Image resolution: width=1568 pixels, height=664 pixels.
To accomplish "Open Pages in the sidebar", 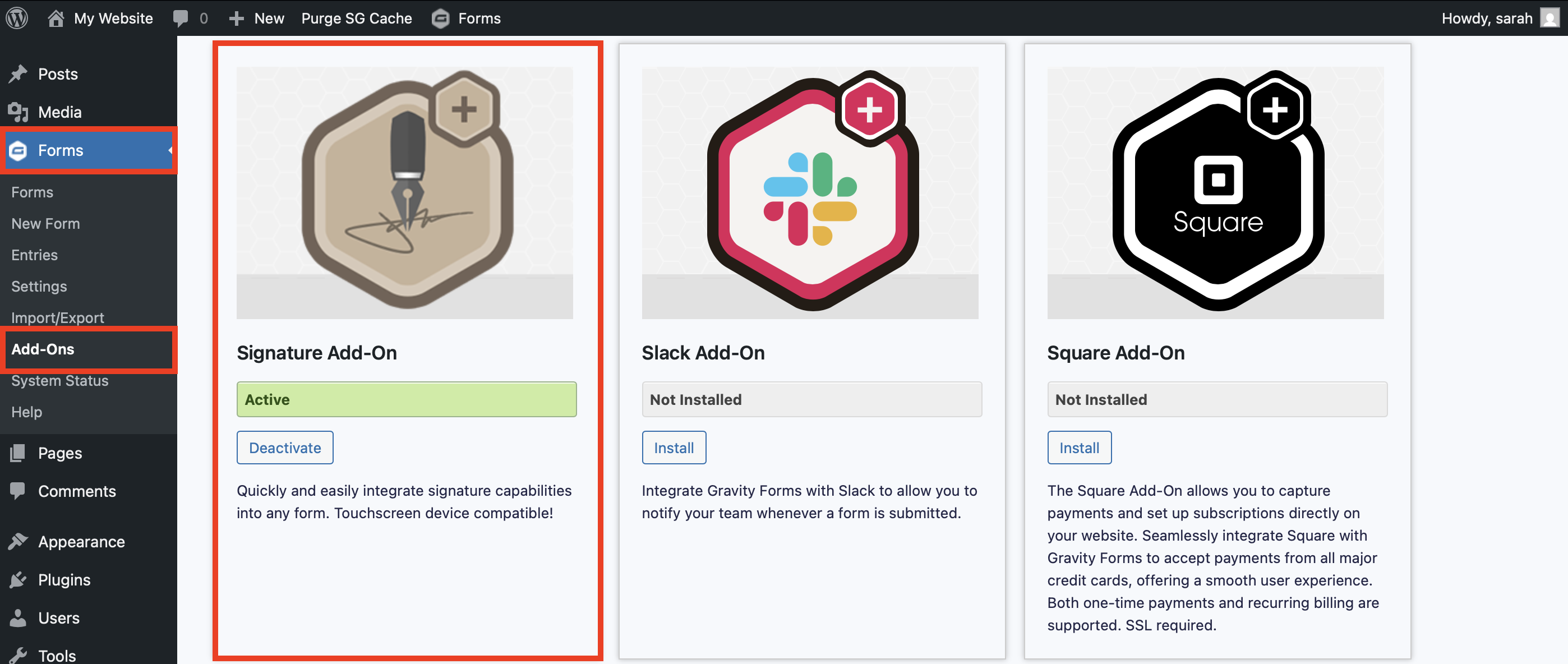I will [x=59, y=453].
